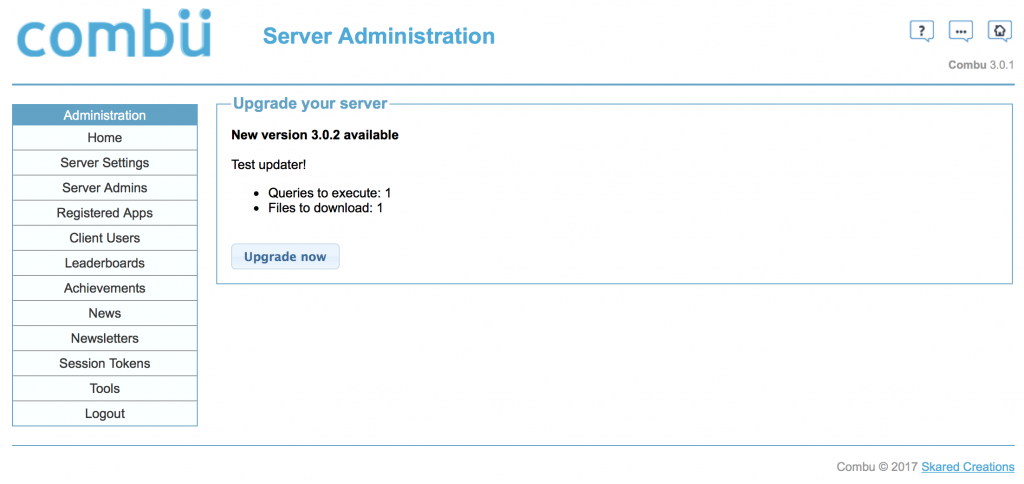Go to Server Admins page
Screen dimensions: 1024x484
click(104, 187)
